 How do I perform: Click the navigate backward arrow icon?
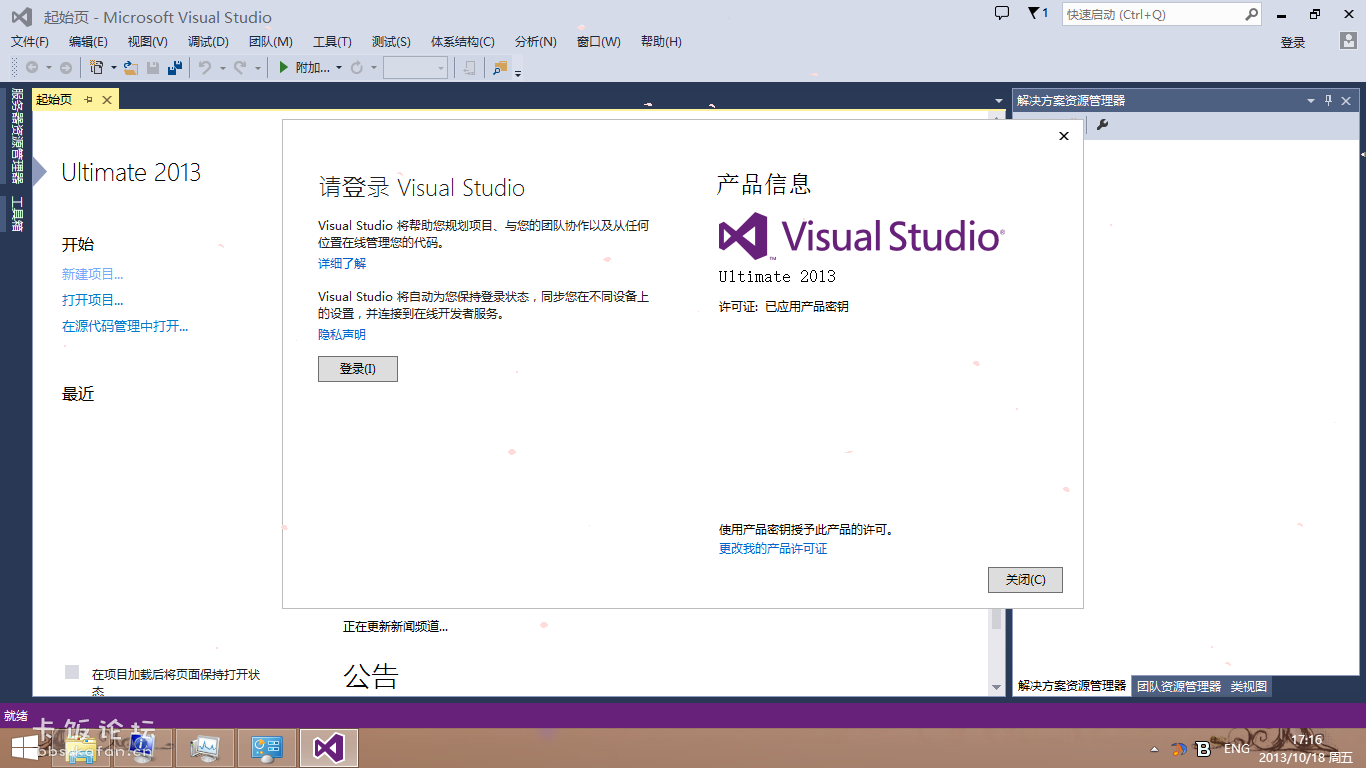point(32,68)
